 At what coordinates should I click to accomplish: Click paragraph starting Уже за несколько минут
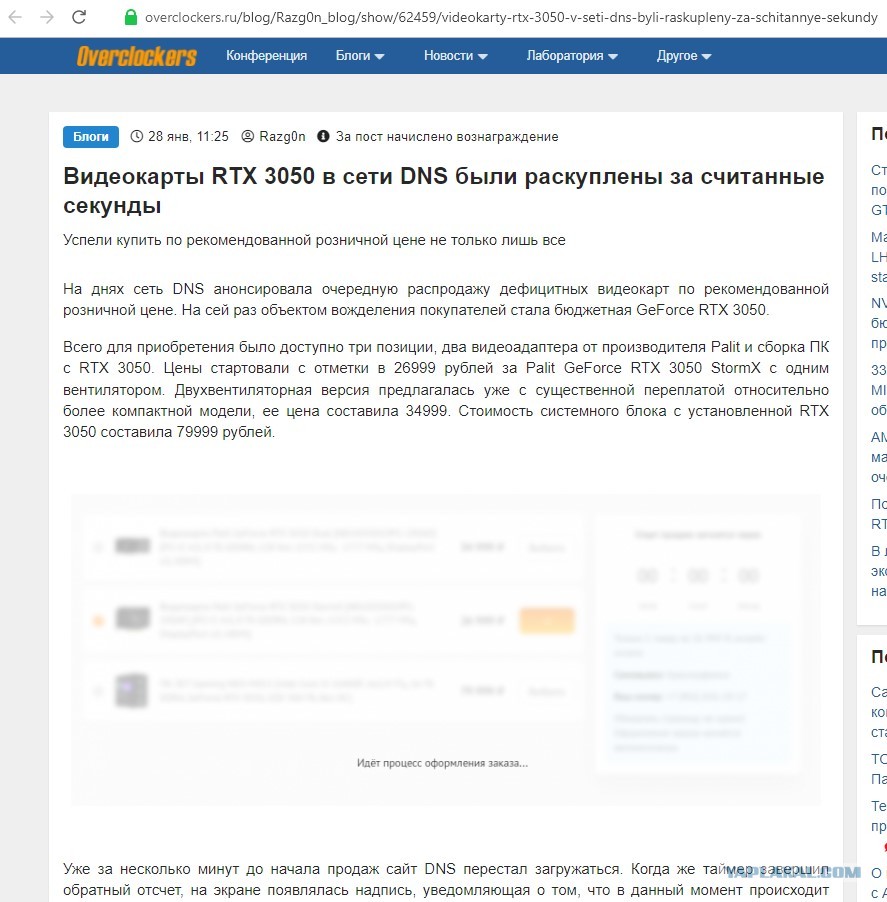pos(446,880)
